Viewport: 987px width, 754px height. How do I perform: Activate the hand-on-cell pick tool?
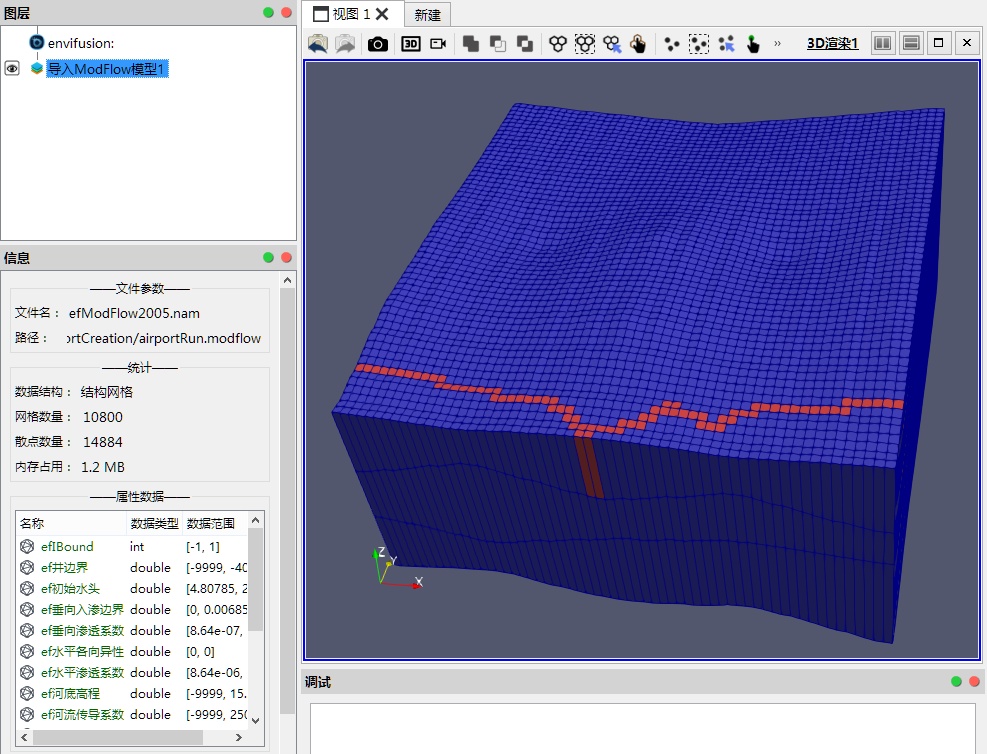[x=638, y=43]
